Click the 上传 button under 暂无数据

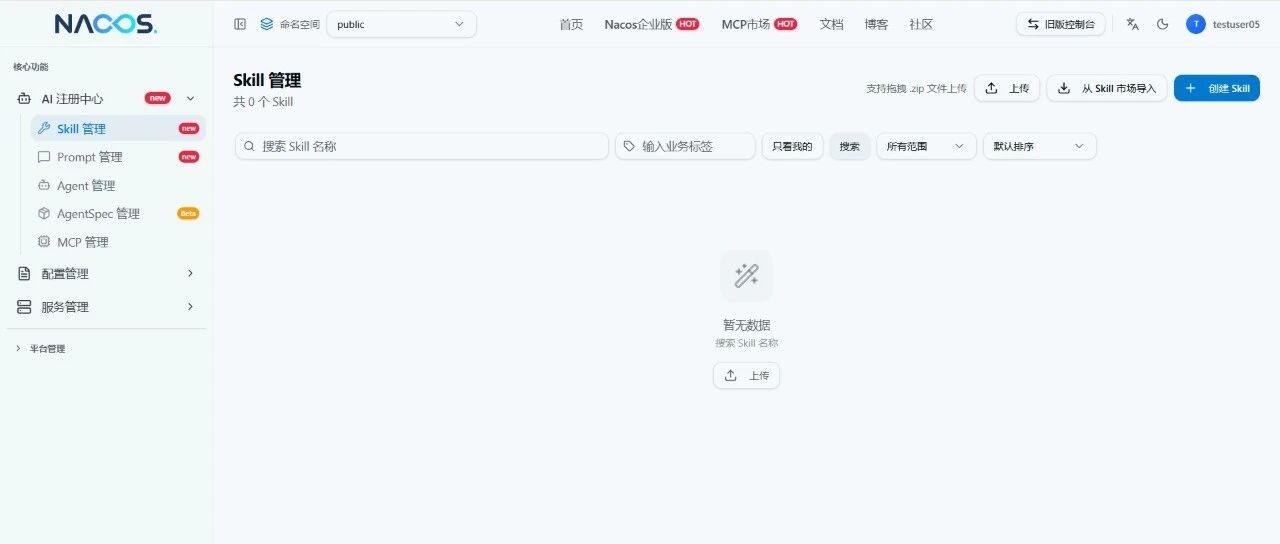tap(746, 375)
